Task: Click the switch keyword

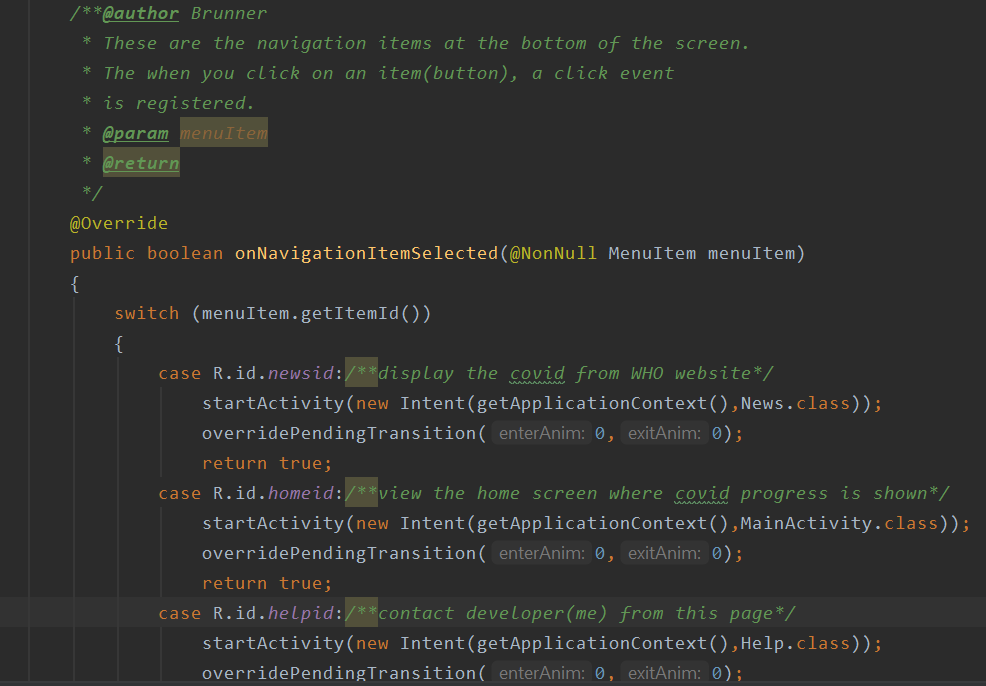Action: pyautogui.click(x=147, y=313)
